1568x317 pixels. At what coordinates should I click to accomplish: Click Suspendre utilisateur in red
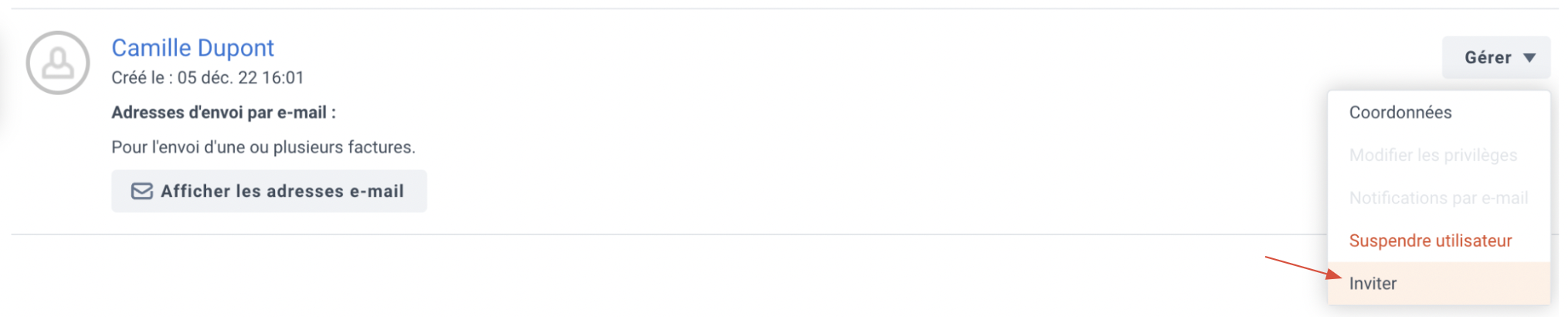pos(1438,240)
